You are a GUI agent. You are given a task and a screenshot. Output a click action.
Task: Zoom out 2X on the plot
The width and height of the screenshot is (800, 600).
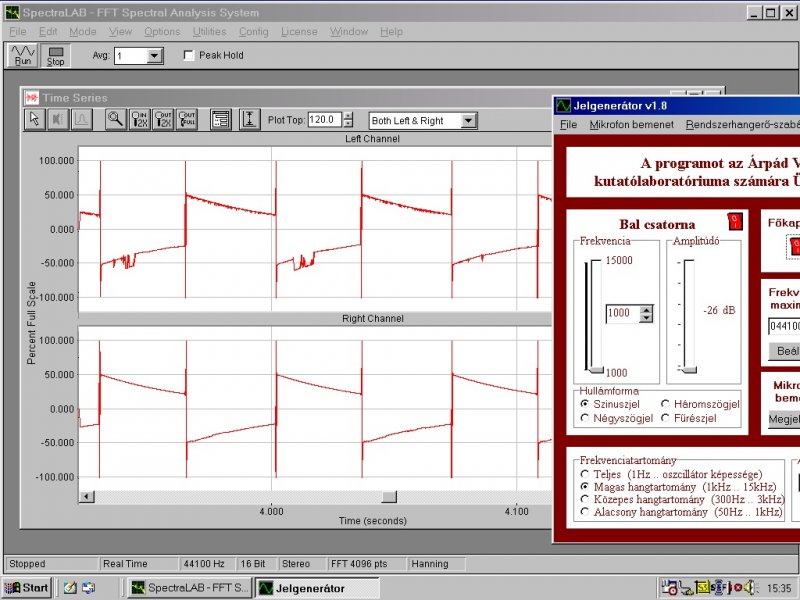[x=163, y=119]
